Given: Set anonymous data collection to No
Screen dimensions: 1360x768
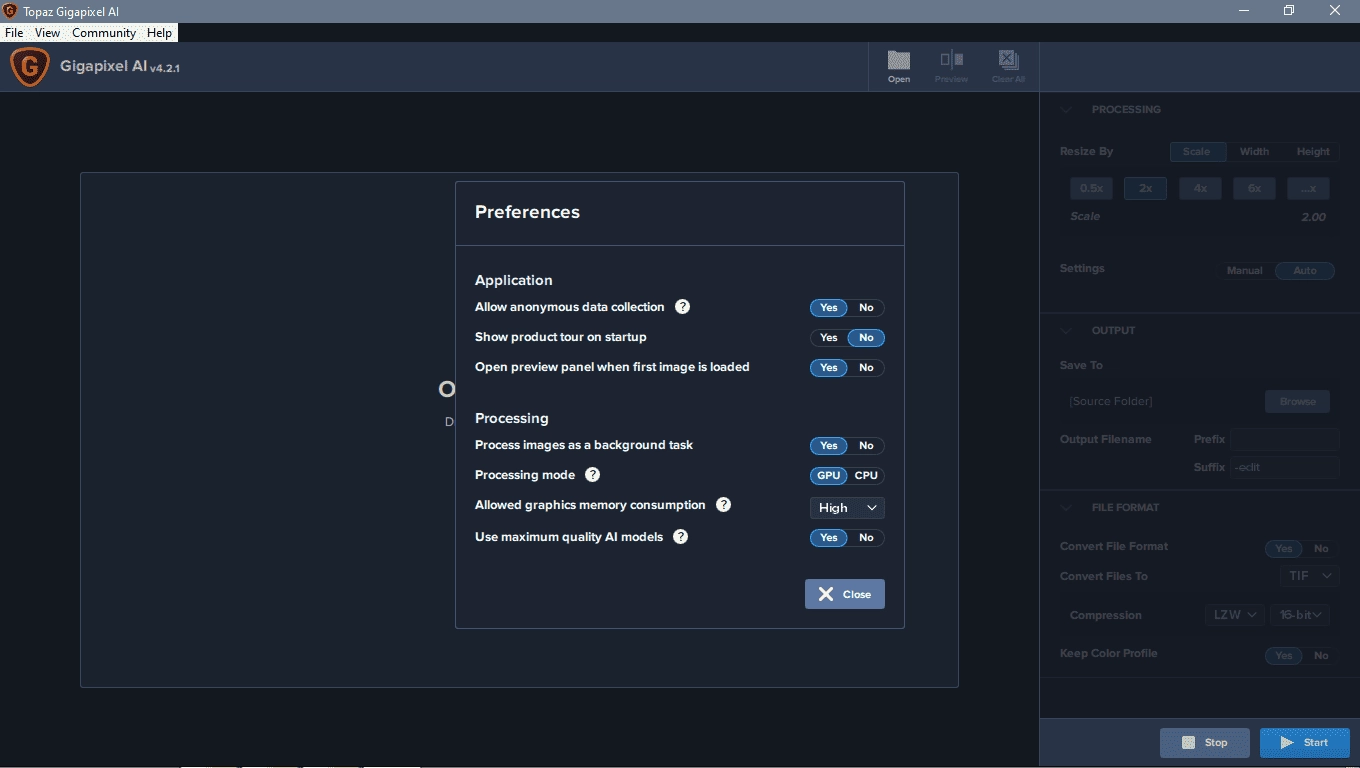Looking at the screenshot, I should (x=866, y=308).
